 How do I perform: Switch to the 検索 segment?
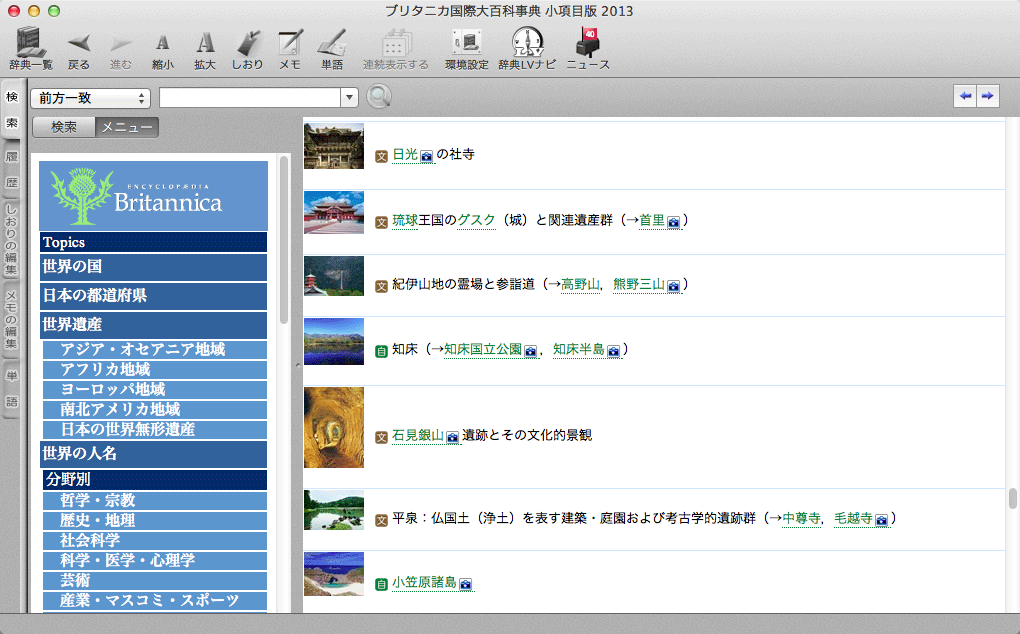click(x=64, y=127)
